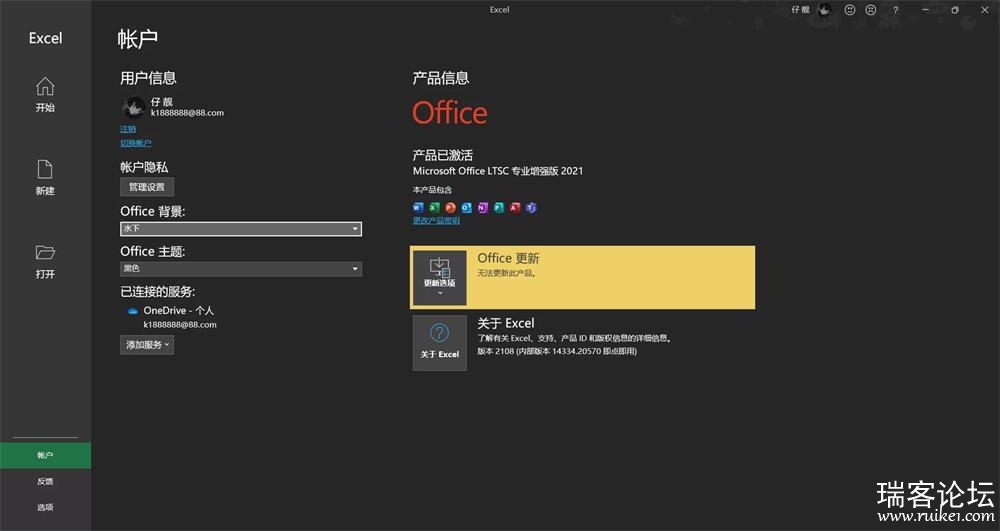Click the Excel product icon
Screen dimensions: 1000x531
coord(434,207)
